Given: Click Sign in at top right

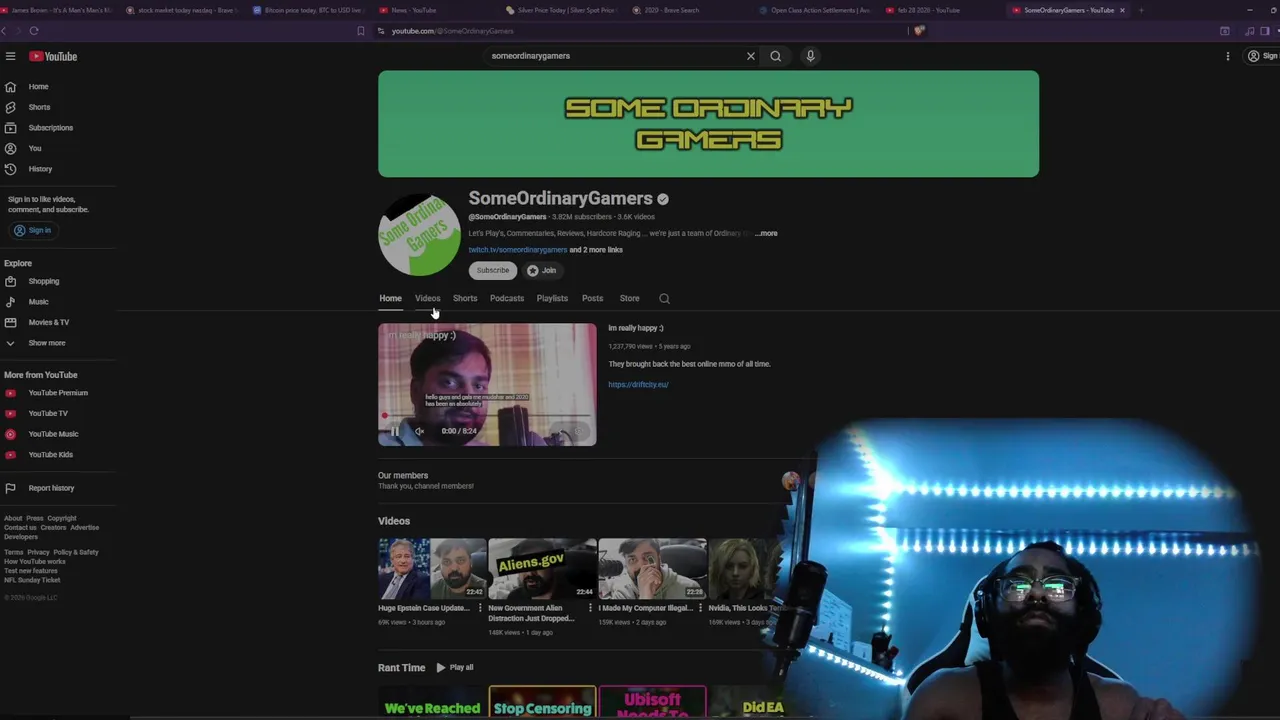Looking at the screenshot, I should [x=1262, y=56].
